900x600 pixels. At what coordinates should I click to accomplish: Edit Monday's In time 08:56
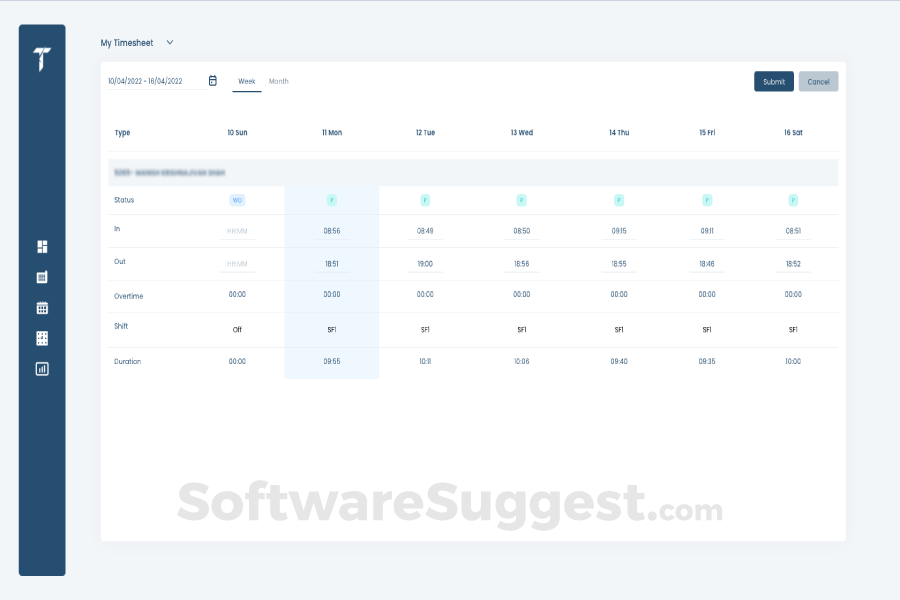click(x=332, y=231)
